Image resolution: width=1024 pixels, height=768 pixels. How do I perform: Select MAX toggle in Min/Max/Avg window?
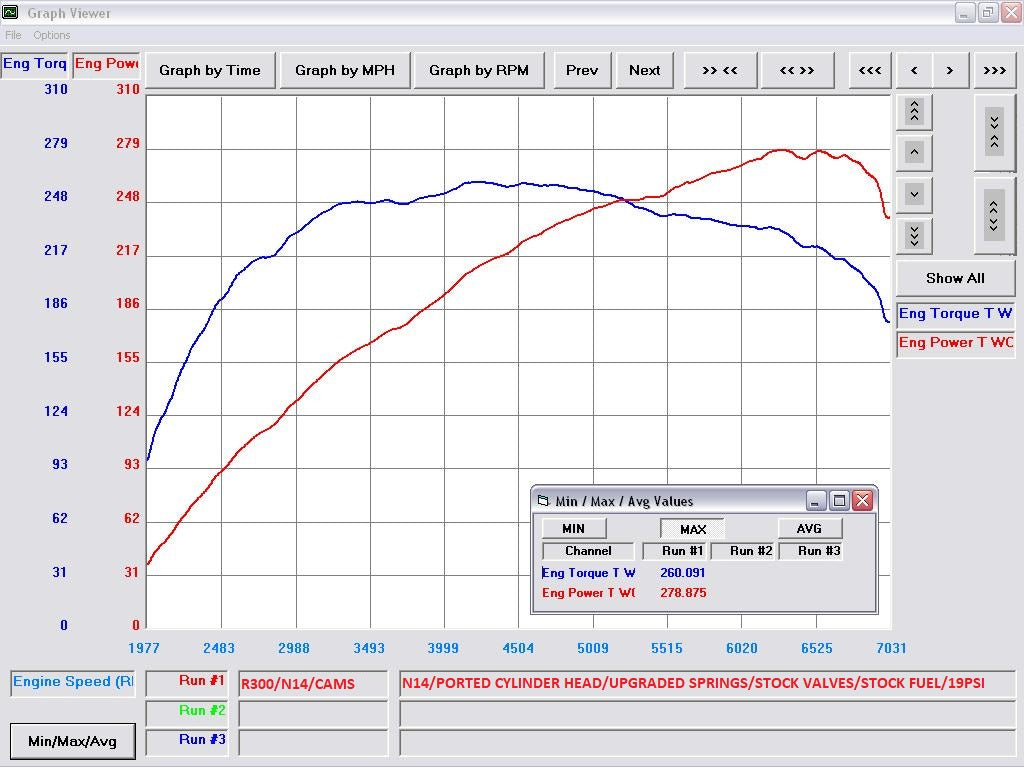pyautogui.click(x=692, y=529)
